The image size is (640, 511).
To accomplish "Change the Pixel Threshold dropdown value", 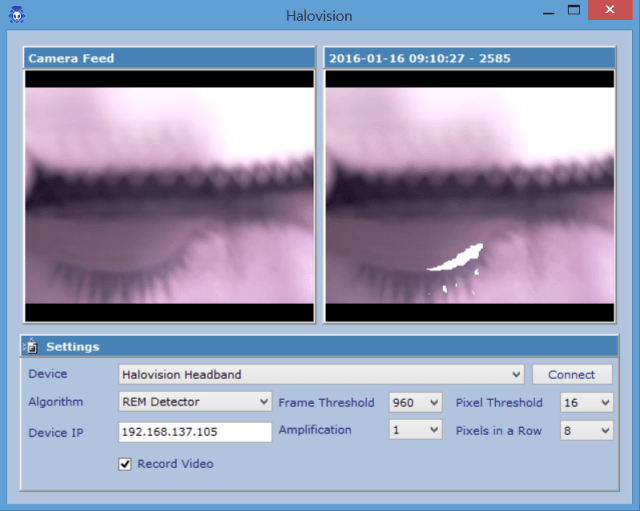I will 585,402.
